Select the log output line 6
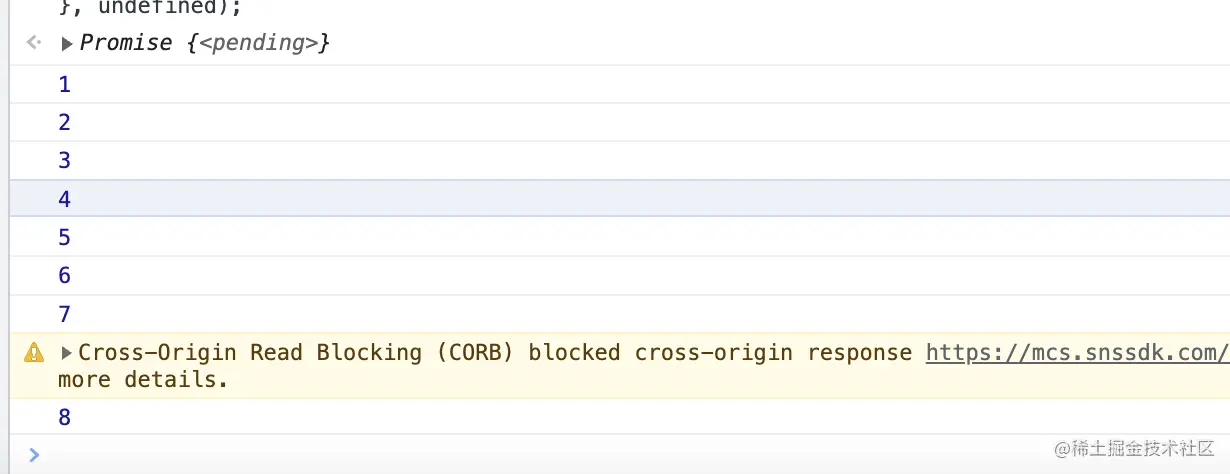Viewport: 1230px width, 474px height. [619, 275]
